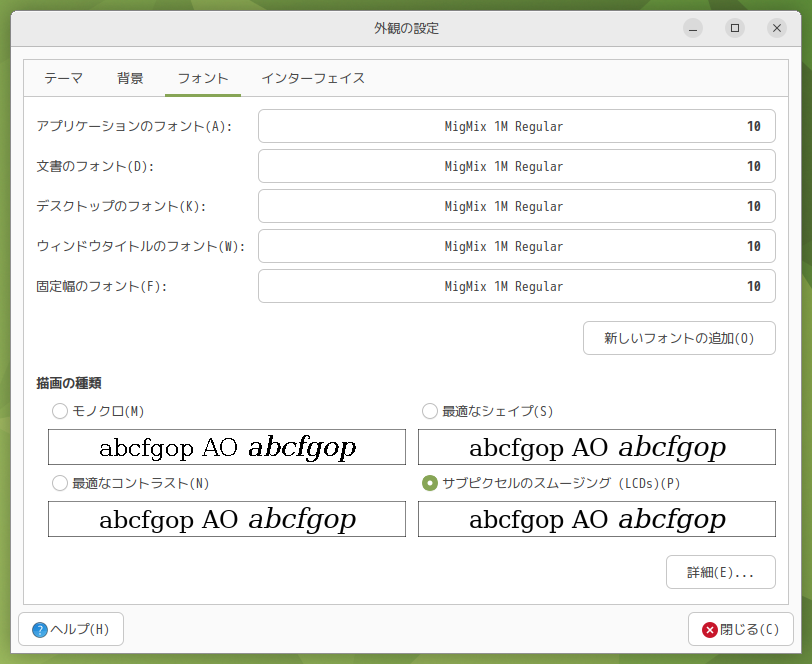Click the モノクロ font preview sample

click(x=227, y=447)
